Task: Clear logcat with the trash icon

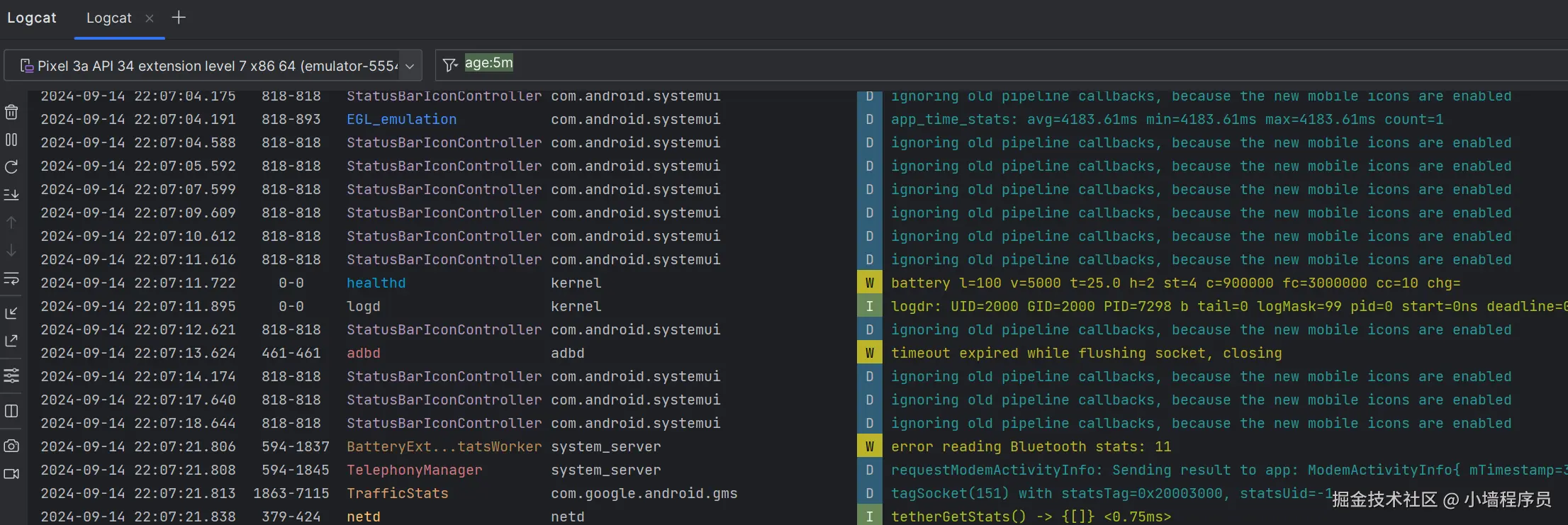Action: point(11,112)
